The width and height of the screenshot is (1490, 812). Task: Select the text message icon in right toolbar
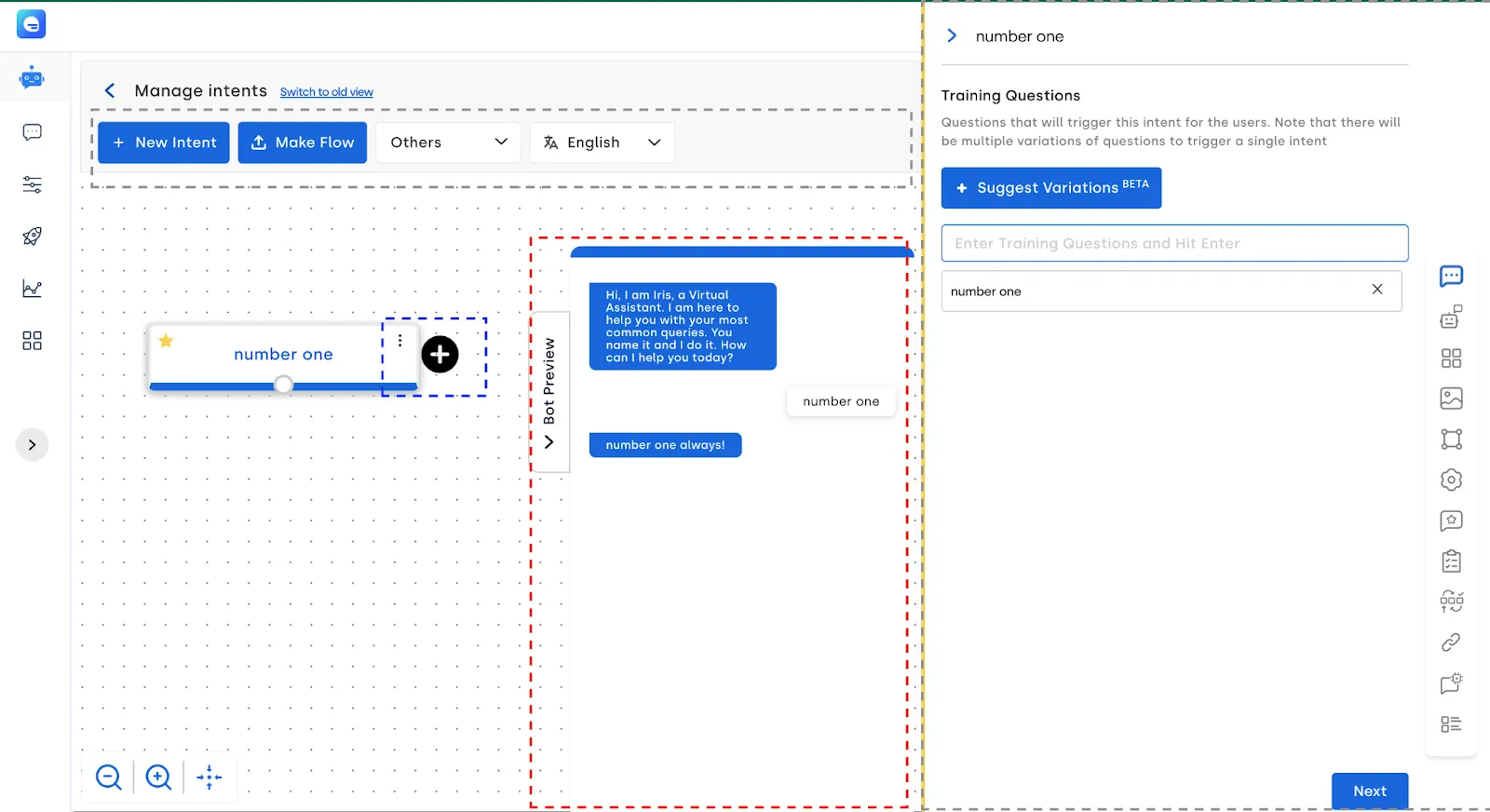pyautogui.click(x=1451, y=276)
